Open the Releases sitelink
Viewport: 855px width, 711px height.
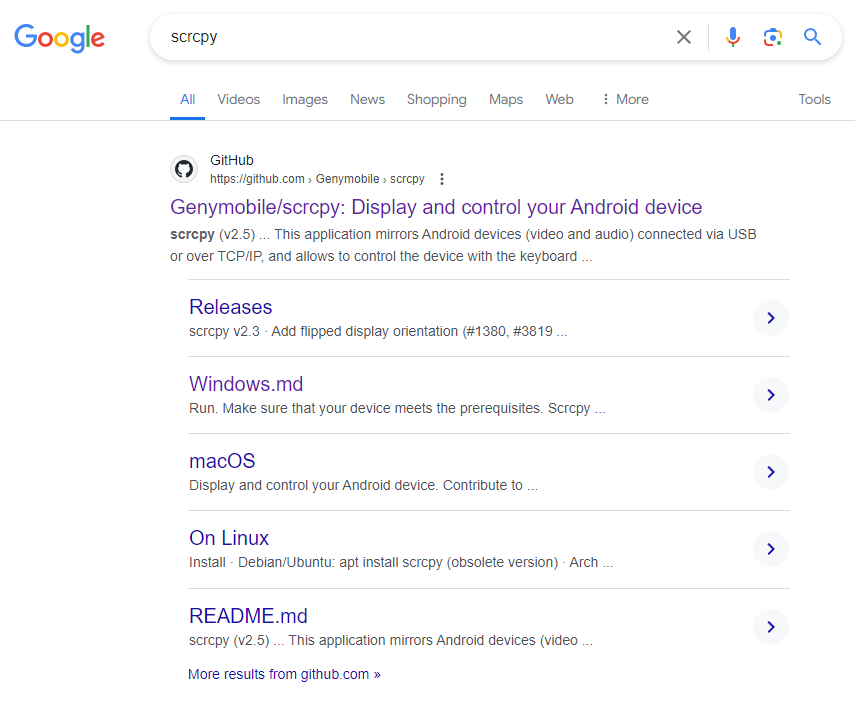point(231,307)
